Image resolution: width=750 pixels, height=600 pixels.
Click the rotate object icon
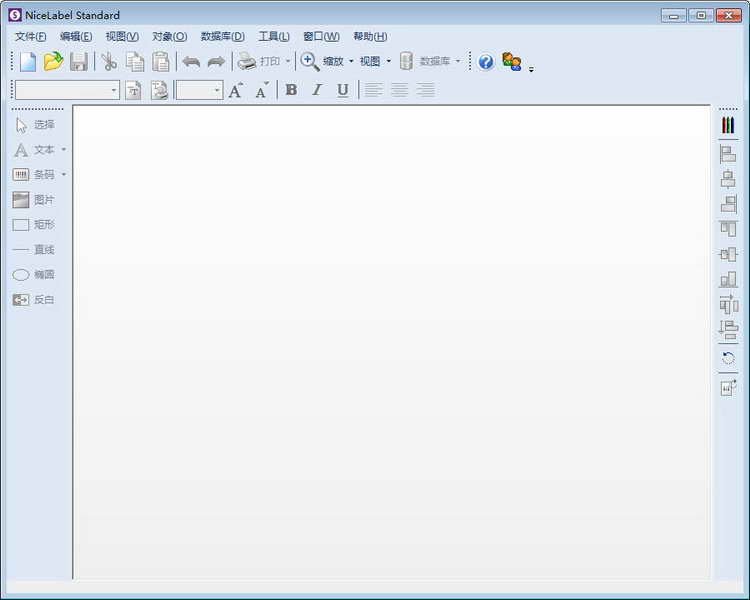[728, 358]
